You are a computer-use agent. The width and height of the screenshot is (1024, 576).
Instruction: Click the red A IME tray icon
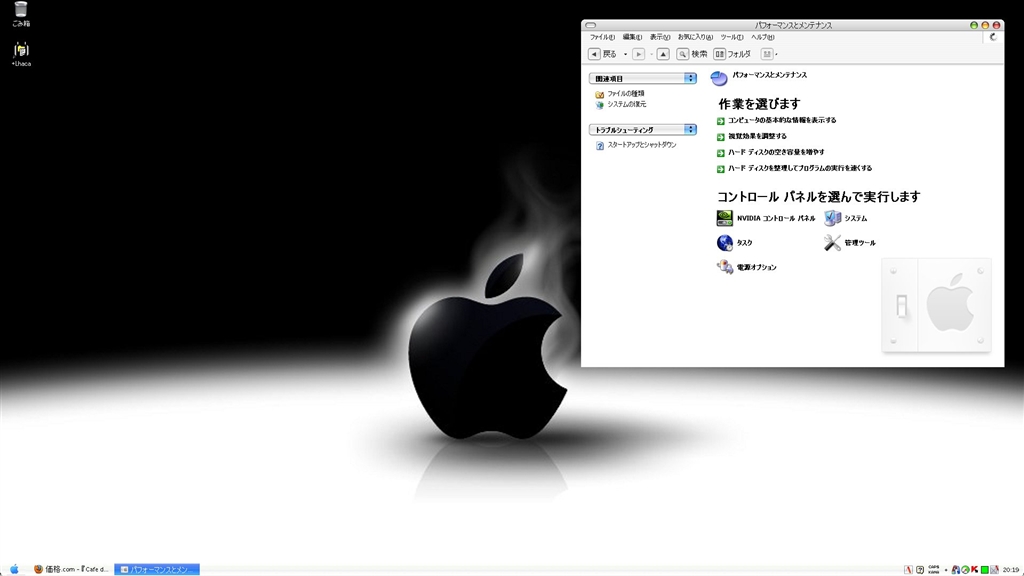(x=908, y=570)
